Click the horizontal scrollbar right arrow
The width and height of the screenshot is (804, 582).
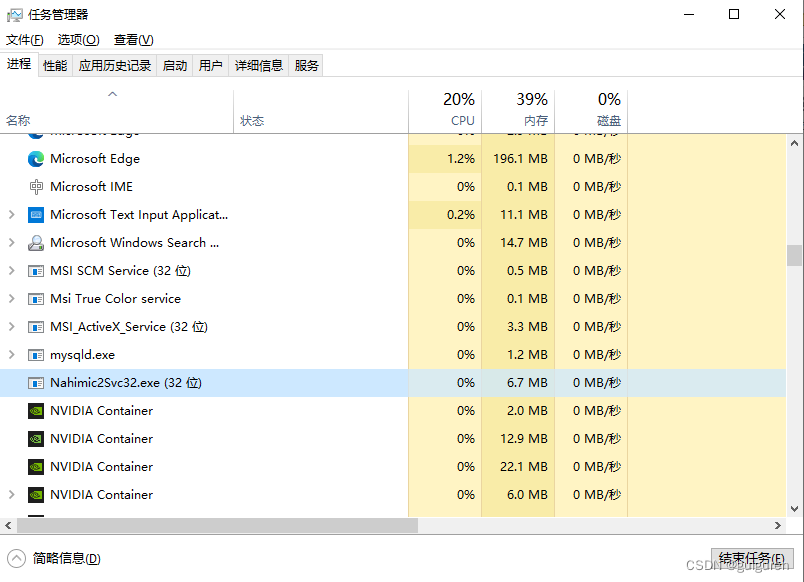point(778,526)
